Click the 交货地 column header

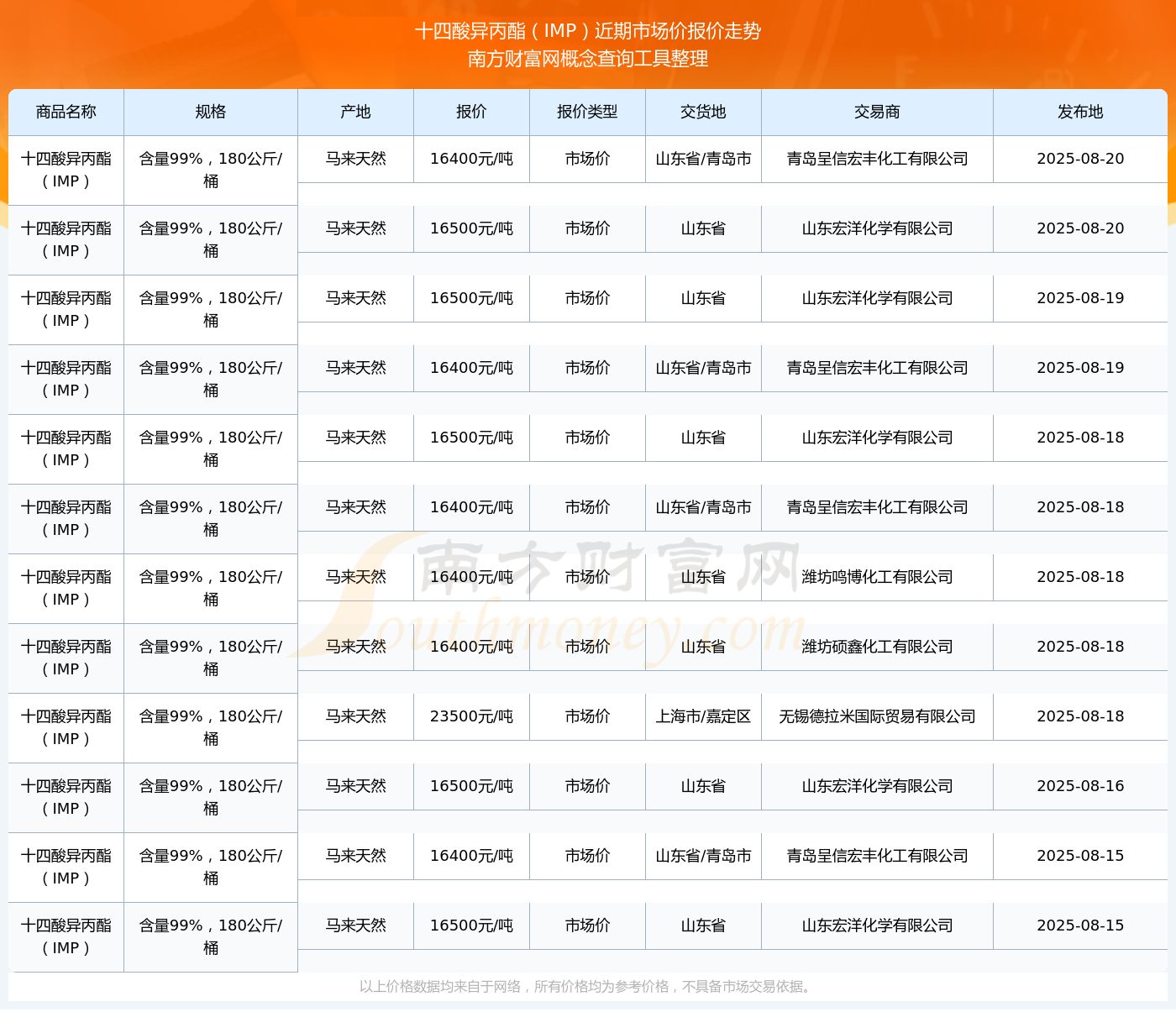tap(703, 112)
